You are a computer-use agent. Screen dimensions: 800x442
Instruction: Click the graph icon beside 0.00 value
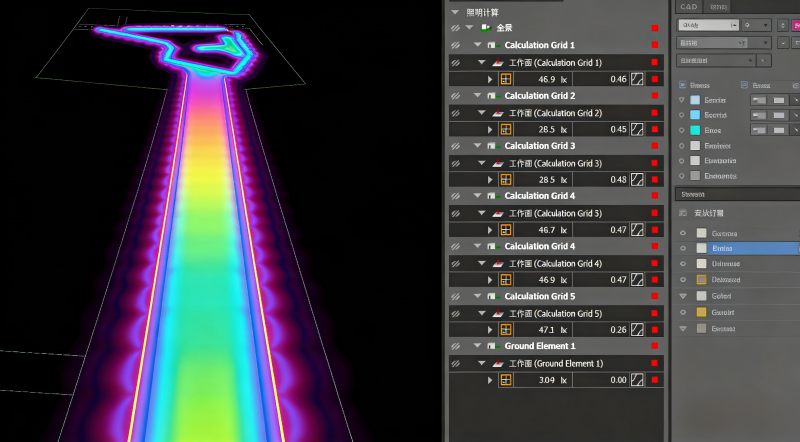click(x=636, y=380)
